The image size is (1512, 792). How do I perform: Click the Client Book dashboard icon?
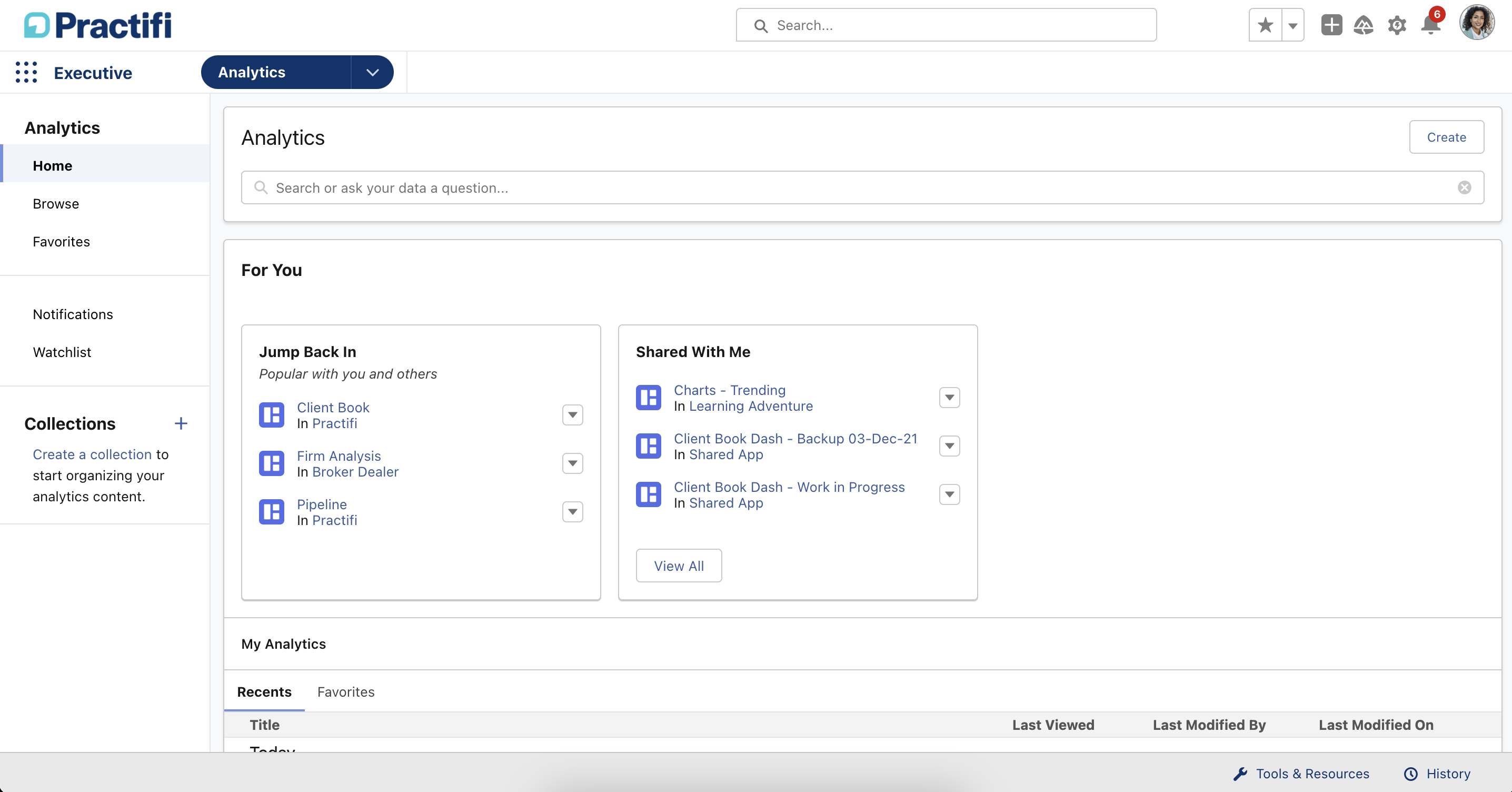[x=272, y=415]
